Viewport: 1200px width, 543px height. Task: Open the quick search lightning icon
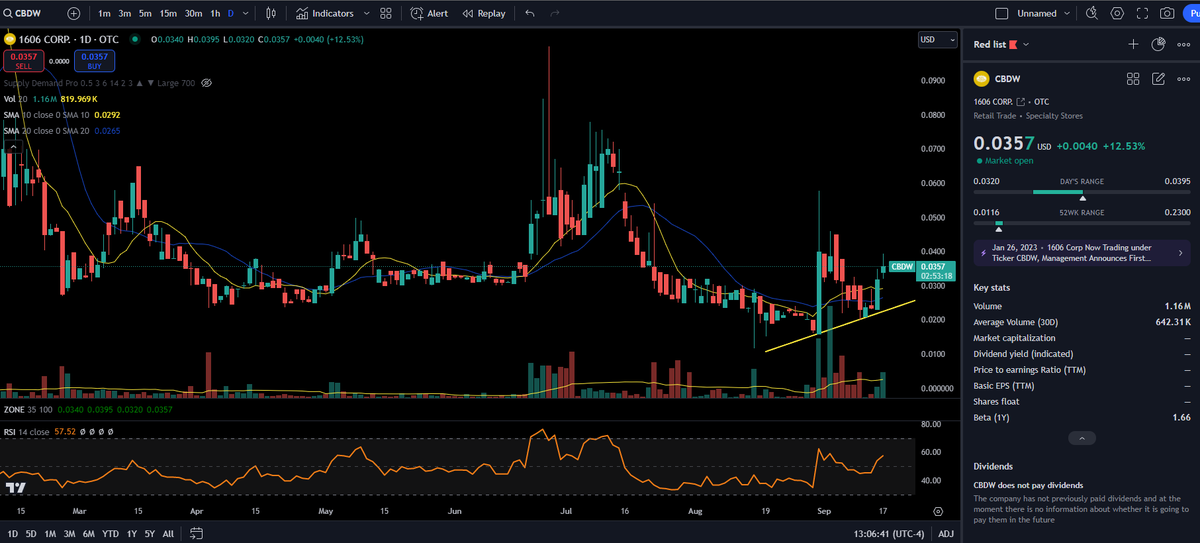(x=1092, y=13)
